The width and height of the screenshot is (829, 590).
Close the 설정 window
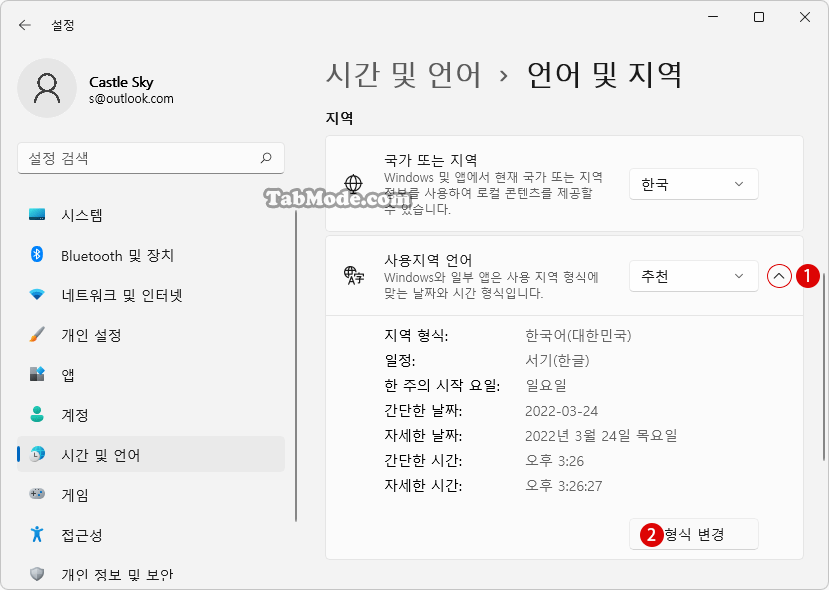(805, 17)
